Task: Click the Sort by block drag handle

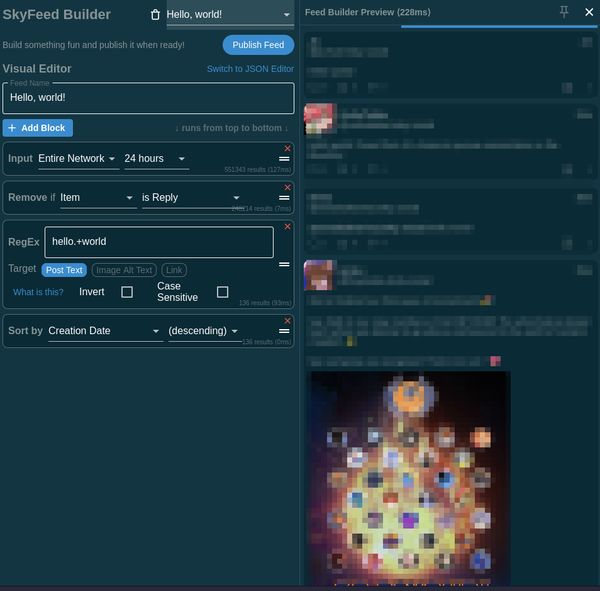Action: coord(284,331)
